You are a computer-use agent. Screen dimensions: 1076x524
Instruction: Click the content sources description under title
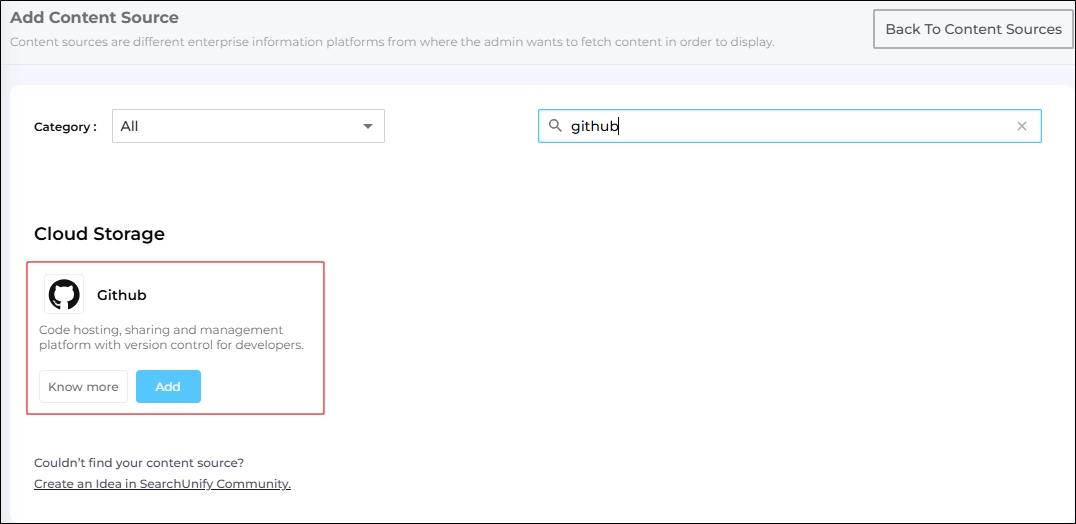[x=392, y=42]
